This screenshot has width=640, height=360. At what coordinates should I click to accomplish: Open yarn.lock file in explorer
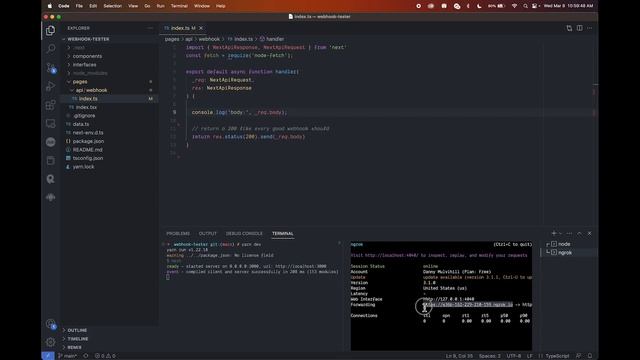(x=83, y=167)
